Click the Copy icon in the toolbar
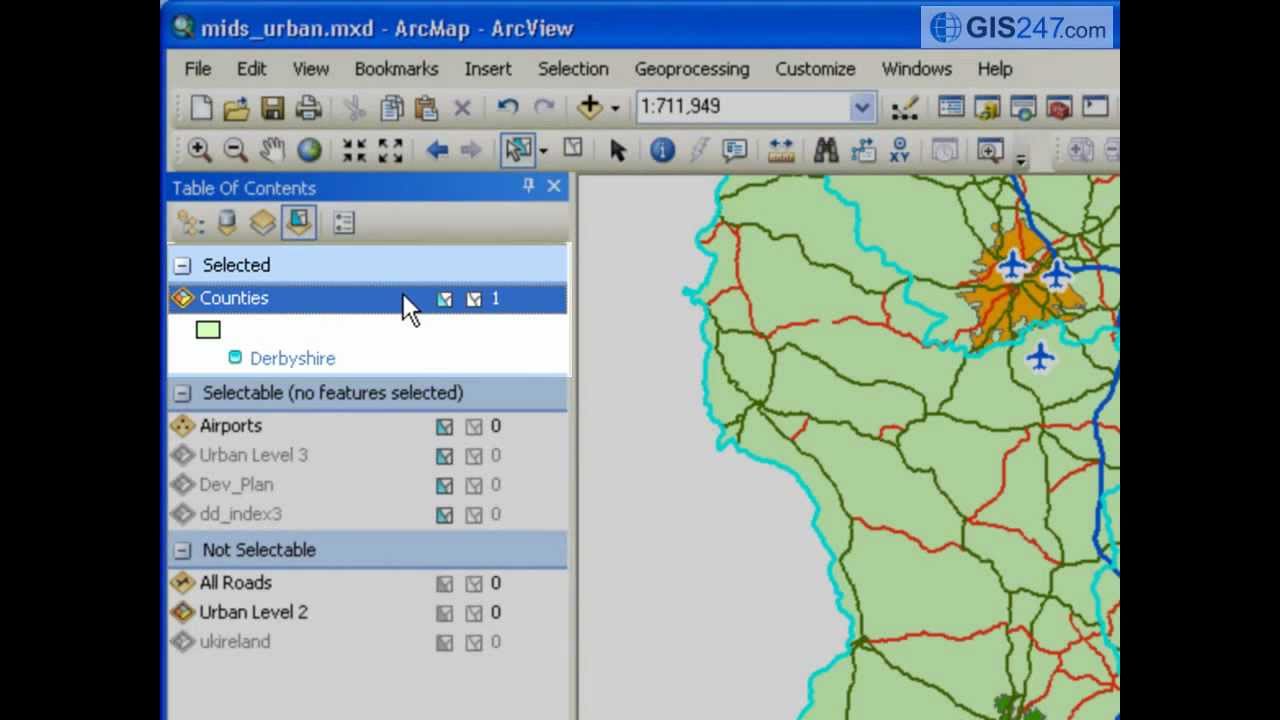The image size is (1280, 720). pos(391,107)
